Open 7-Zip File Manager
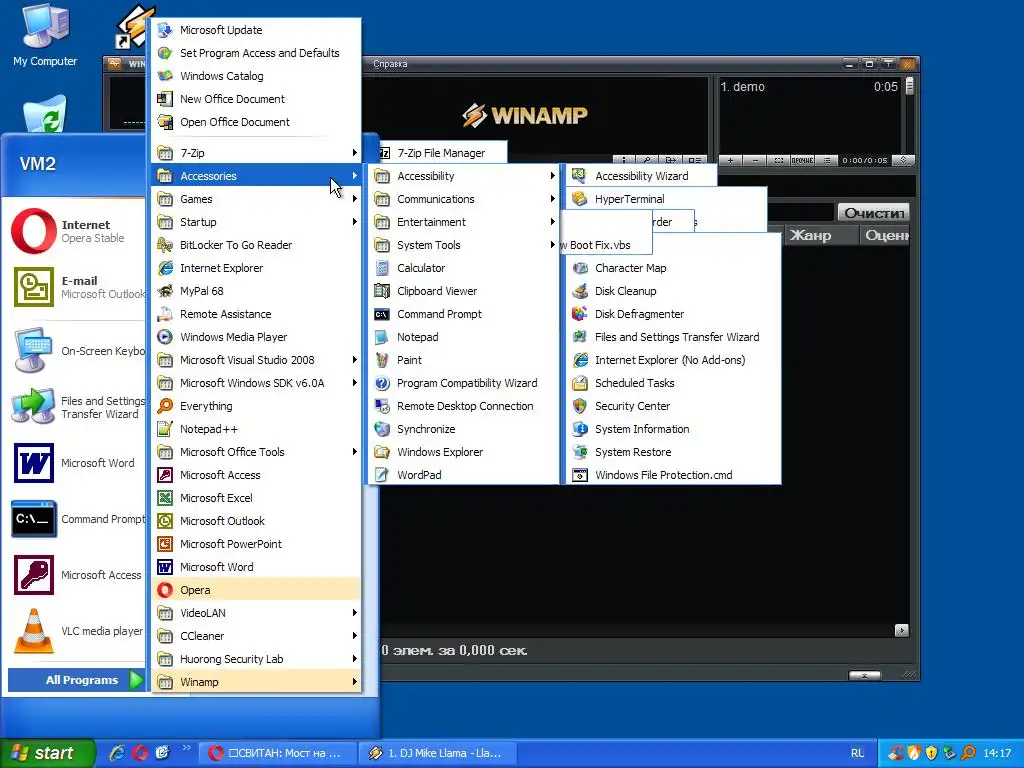 pyautogui.click(x=441, y=153)
